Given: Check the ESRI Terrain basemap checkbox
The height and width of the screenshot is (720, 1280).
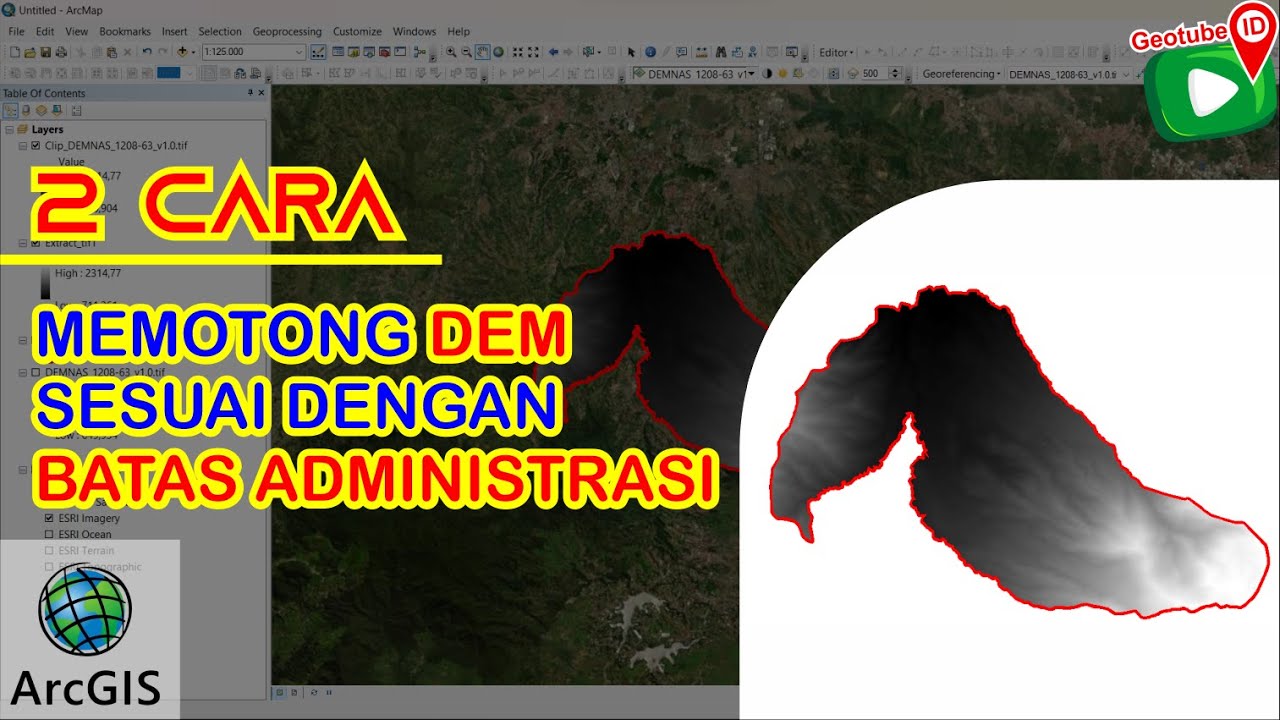Looking at the screenshot, I should [x=49, y=550].
